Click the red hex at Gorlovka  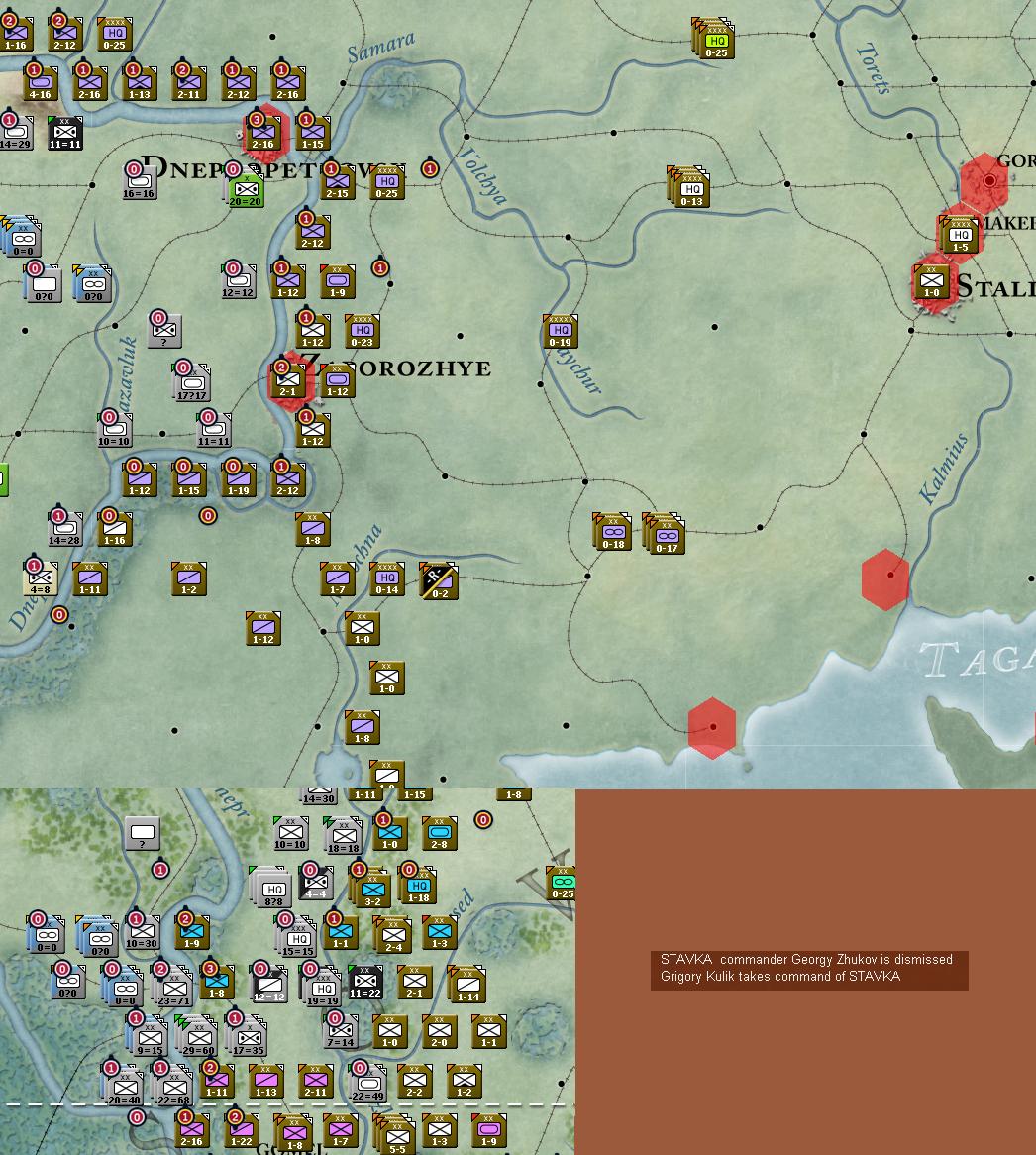984,181
